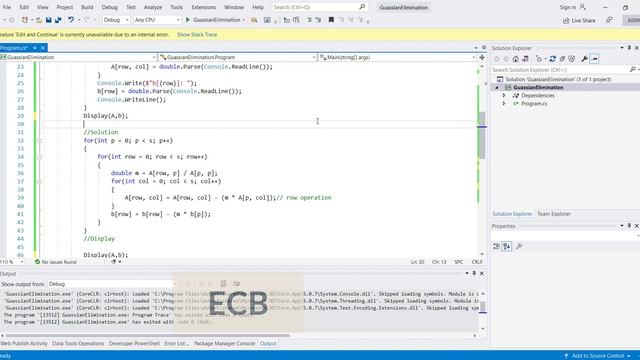The height and width of the screenshot is (360, 640).
Task: Click the split editor icon above scrollbar
Action: (x=482, y=57)
